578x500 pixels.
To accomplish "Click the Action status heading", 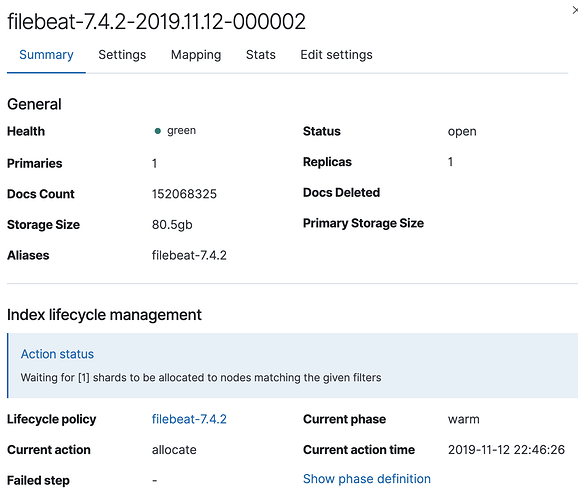I will click(57, 354).
